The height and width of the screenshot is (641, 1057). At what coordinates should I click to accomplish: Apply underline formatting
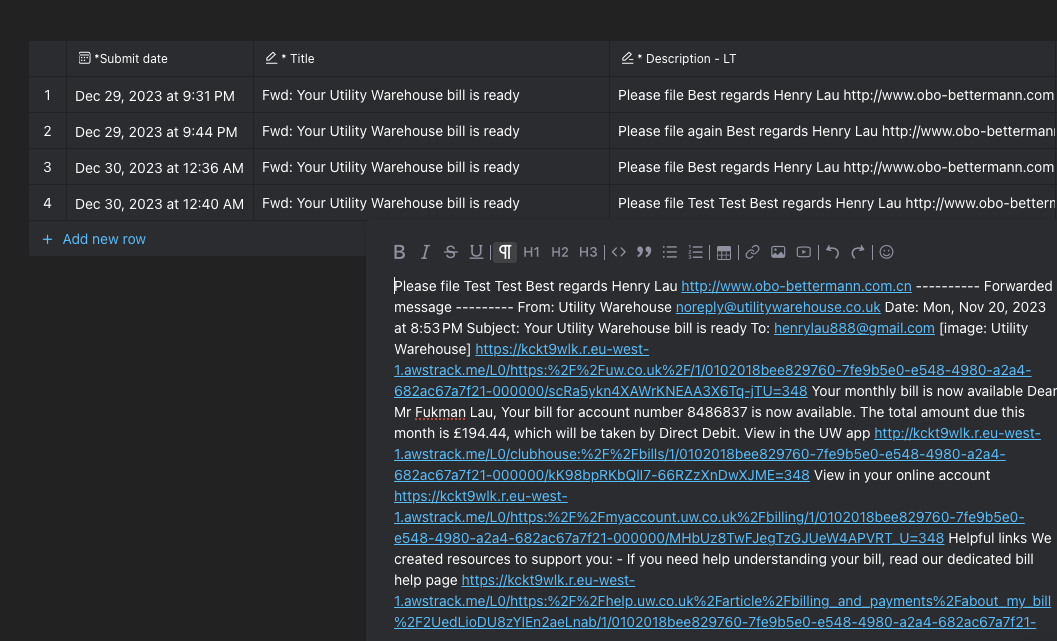(x=476, y=252)
